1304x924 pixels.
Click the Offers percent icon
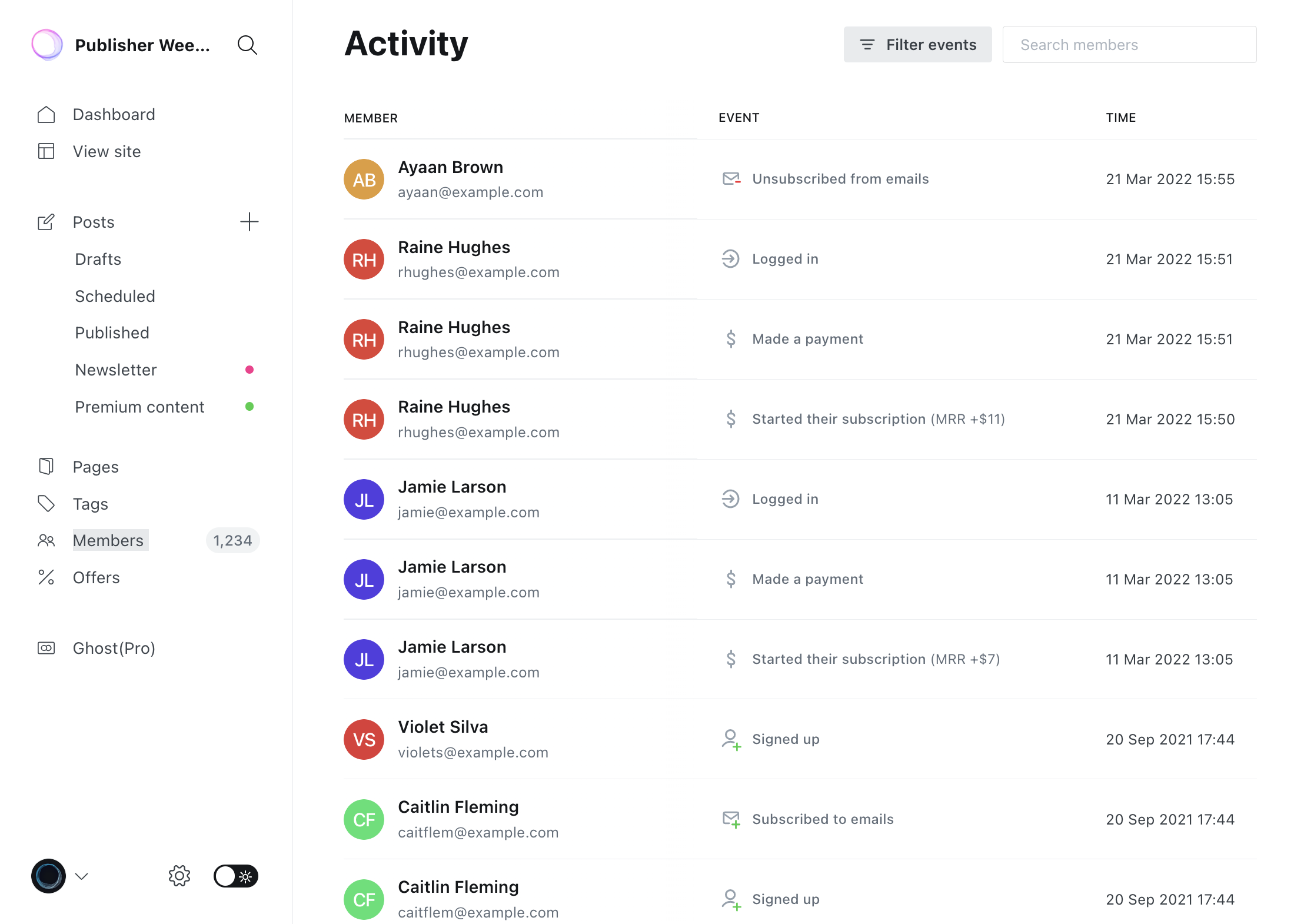(46, 577)
